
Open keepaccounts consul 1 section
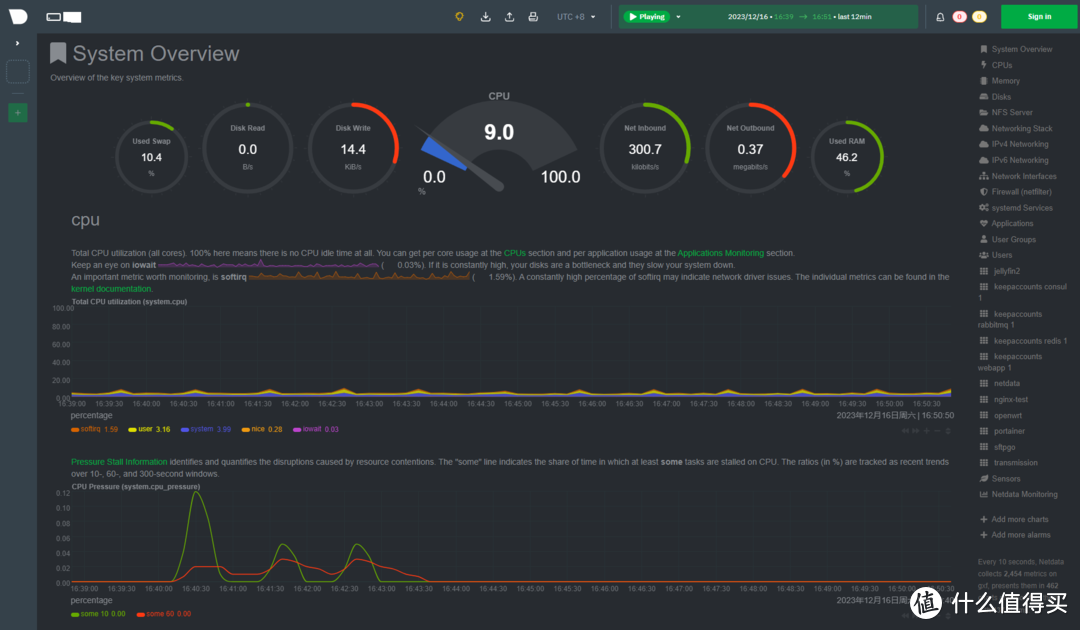click(1023, 292)
